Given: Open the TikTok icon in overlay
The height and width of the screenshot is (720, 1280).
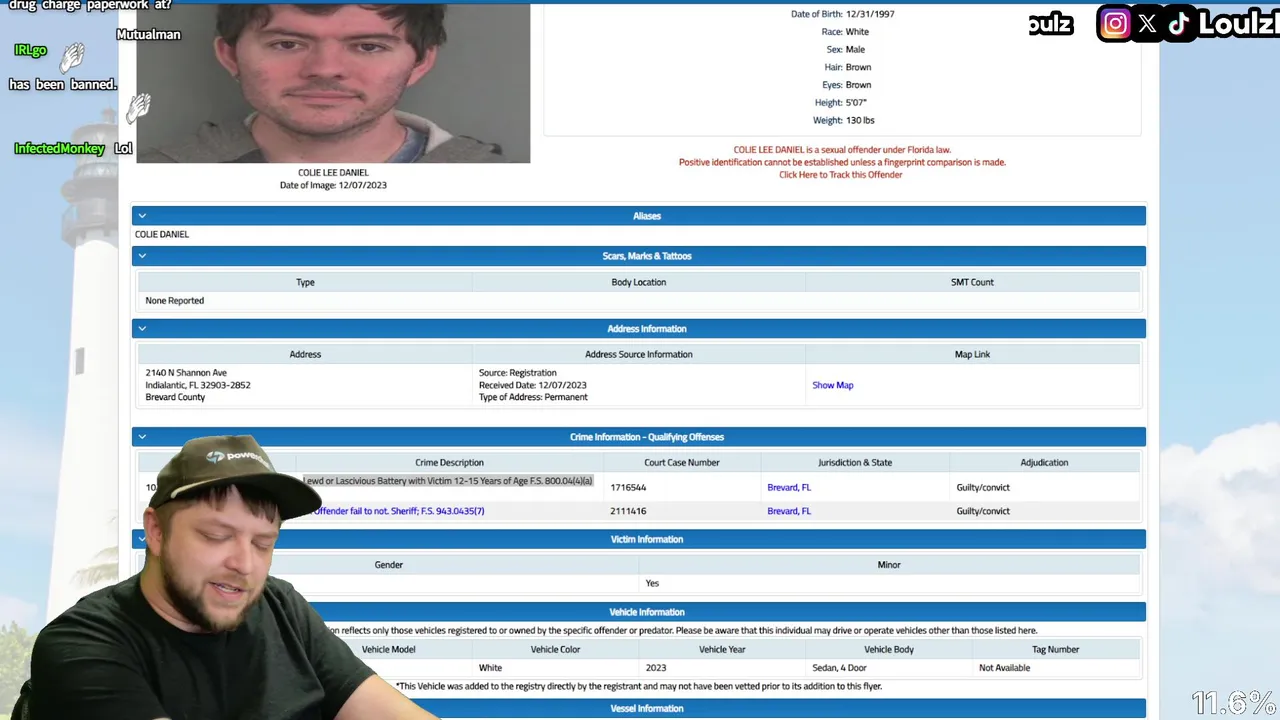Looking at the screenshot, I should click(1178, 24).
